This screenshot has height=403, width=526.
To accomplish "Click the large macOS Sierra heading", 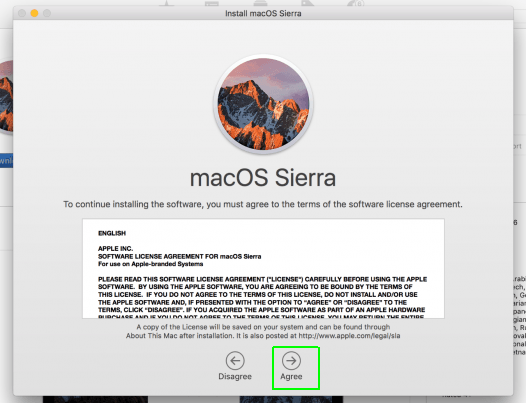I will pyautogui.click(x=263, y=178).
